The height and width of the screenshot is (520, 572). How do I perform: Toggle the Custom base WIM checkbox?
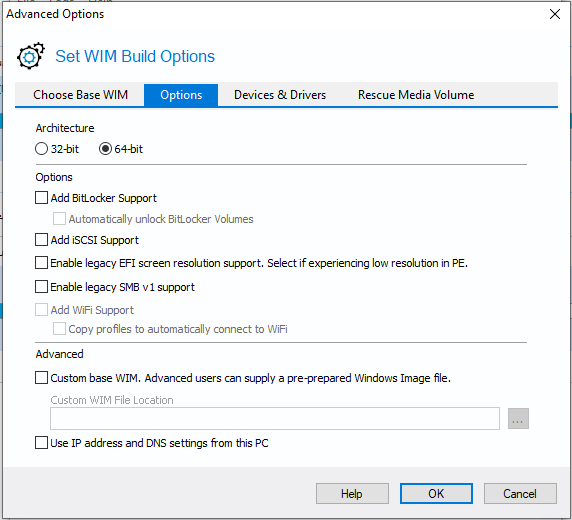41,378
